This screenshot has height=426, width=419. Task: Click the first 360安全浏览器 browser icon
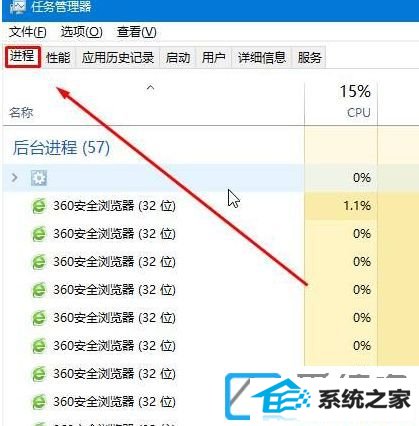tap(39, 206)
